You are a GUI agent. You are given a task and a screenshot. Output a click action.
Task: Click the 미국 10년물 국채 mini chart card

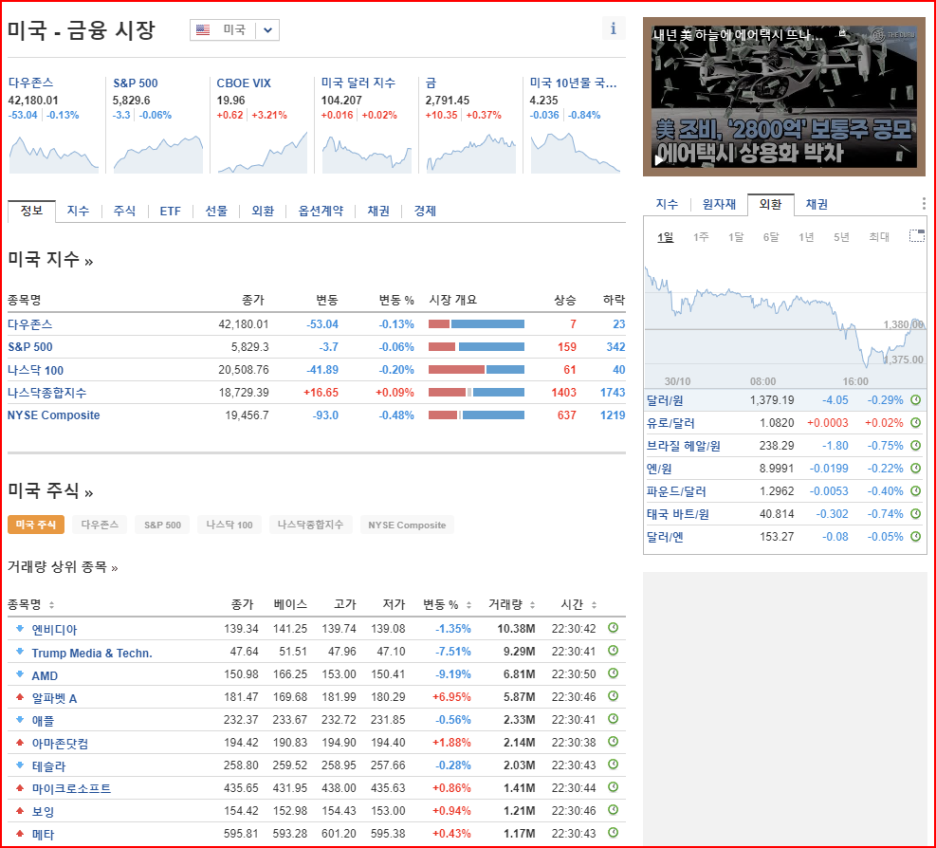point(575,125)
